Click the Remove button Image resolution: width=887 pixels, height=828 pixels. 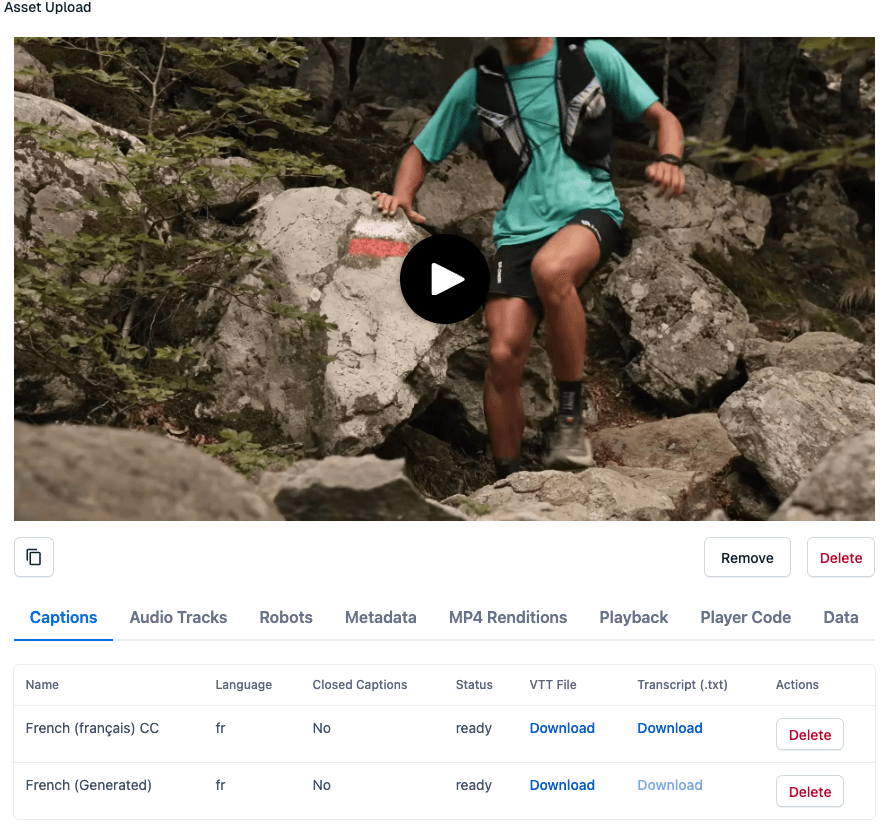coord(747,558)
